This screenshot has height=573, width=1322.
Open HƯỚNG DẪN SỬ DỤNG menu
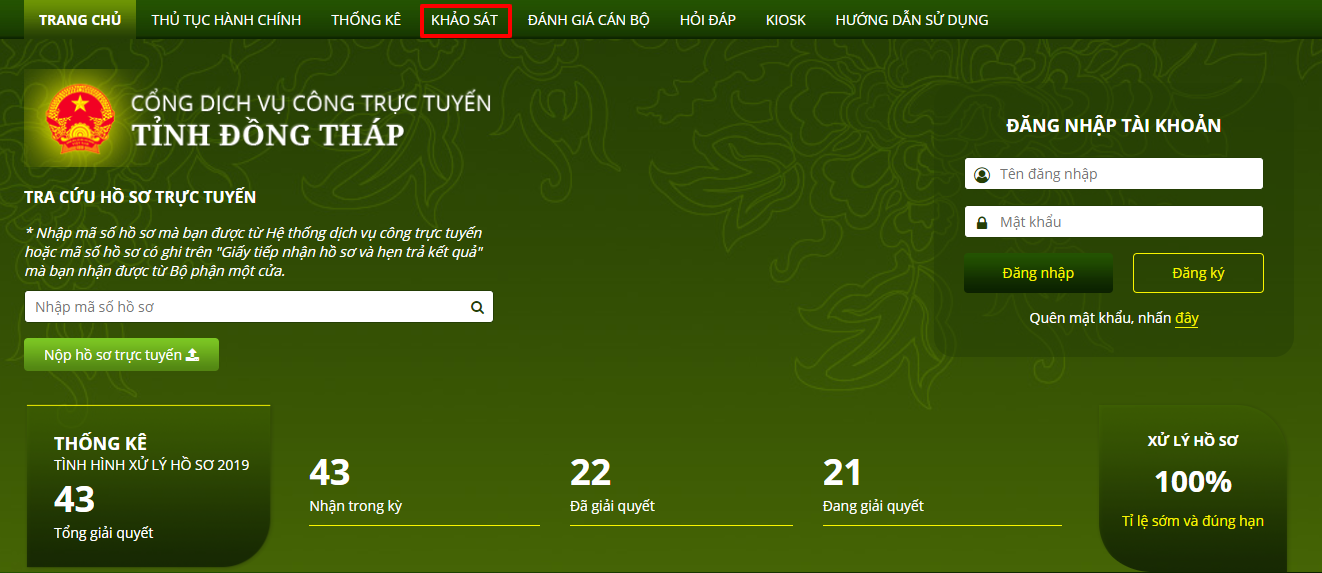tap(912, 20)
